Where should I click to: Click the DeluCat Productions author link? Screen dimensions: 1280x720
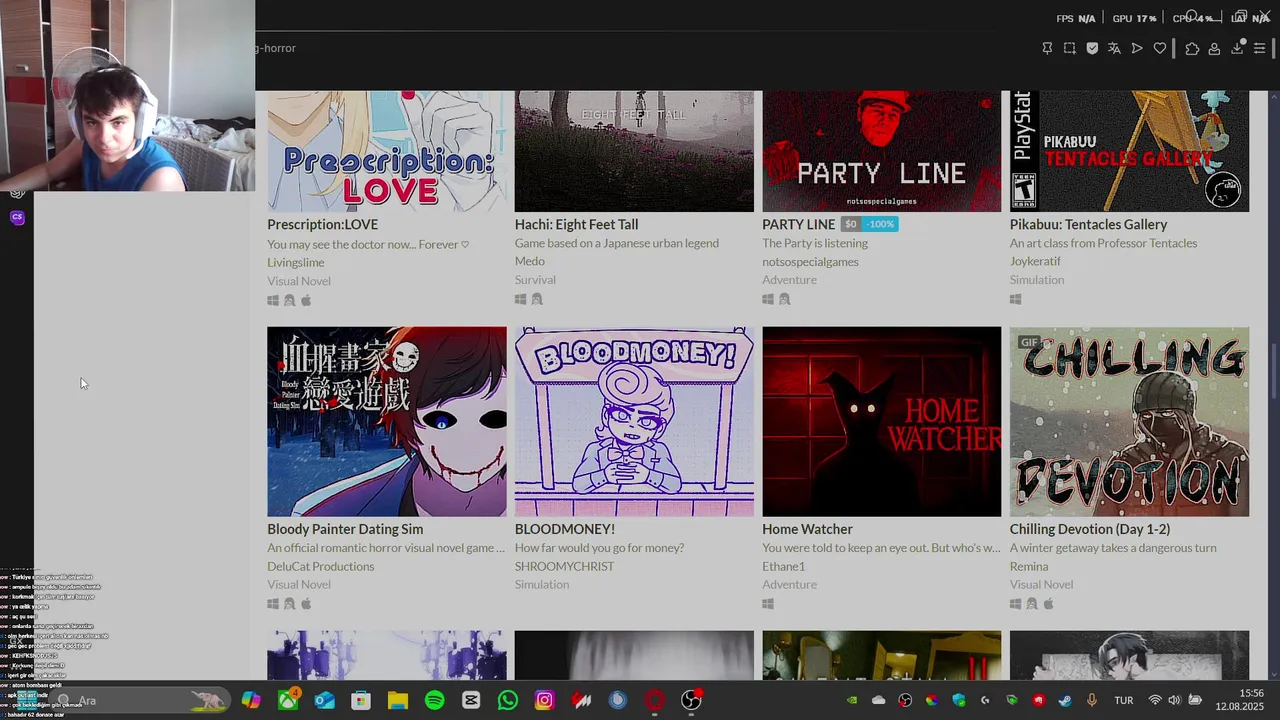coord(320,566)
